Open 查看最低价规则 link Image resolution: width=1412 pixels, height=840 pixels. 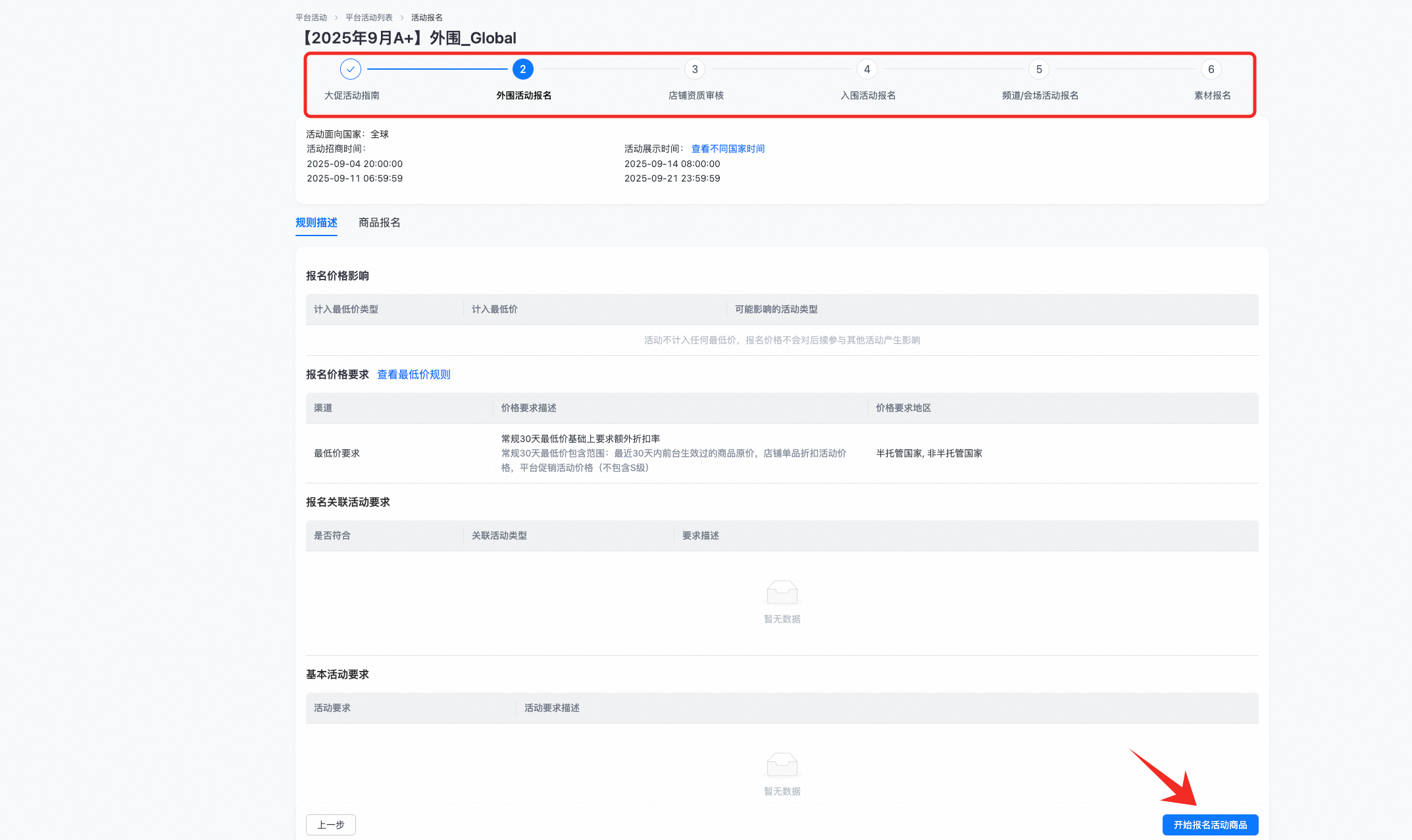413,374
